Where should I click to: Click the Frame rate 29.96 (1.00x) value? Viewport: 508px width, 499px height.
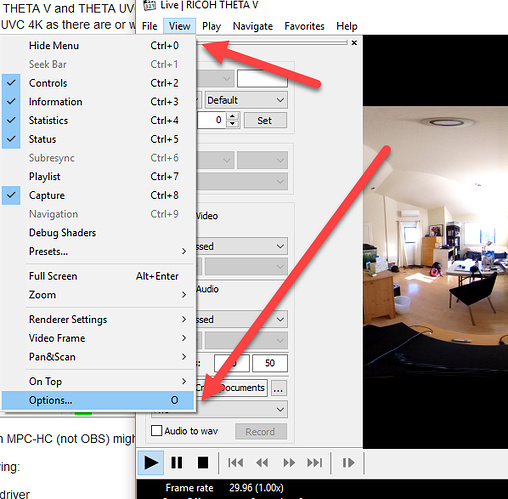[x=256, y=488]
